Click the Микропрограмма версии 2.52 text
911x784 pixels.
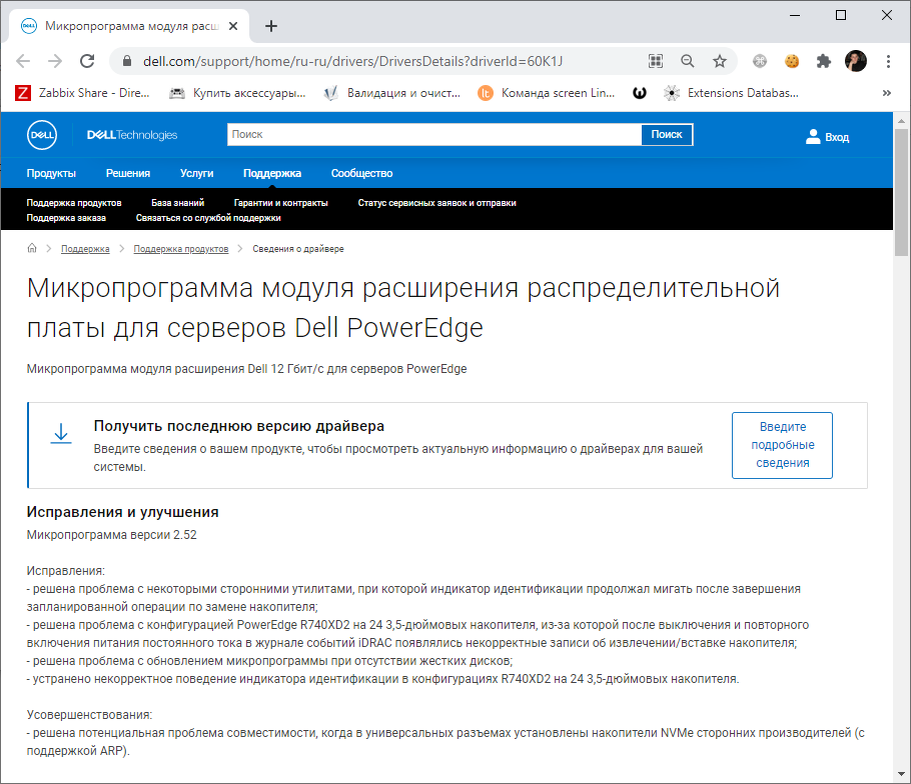click(112, 535)
